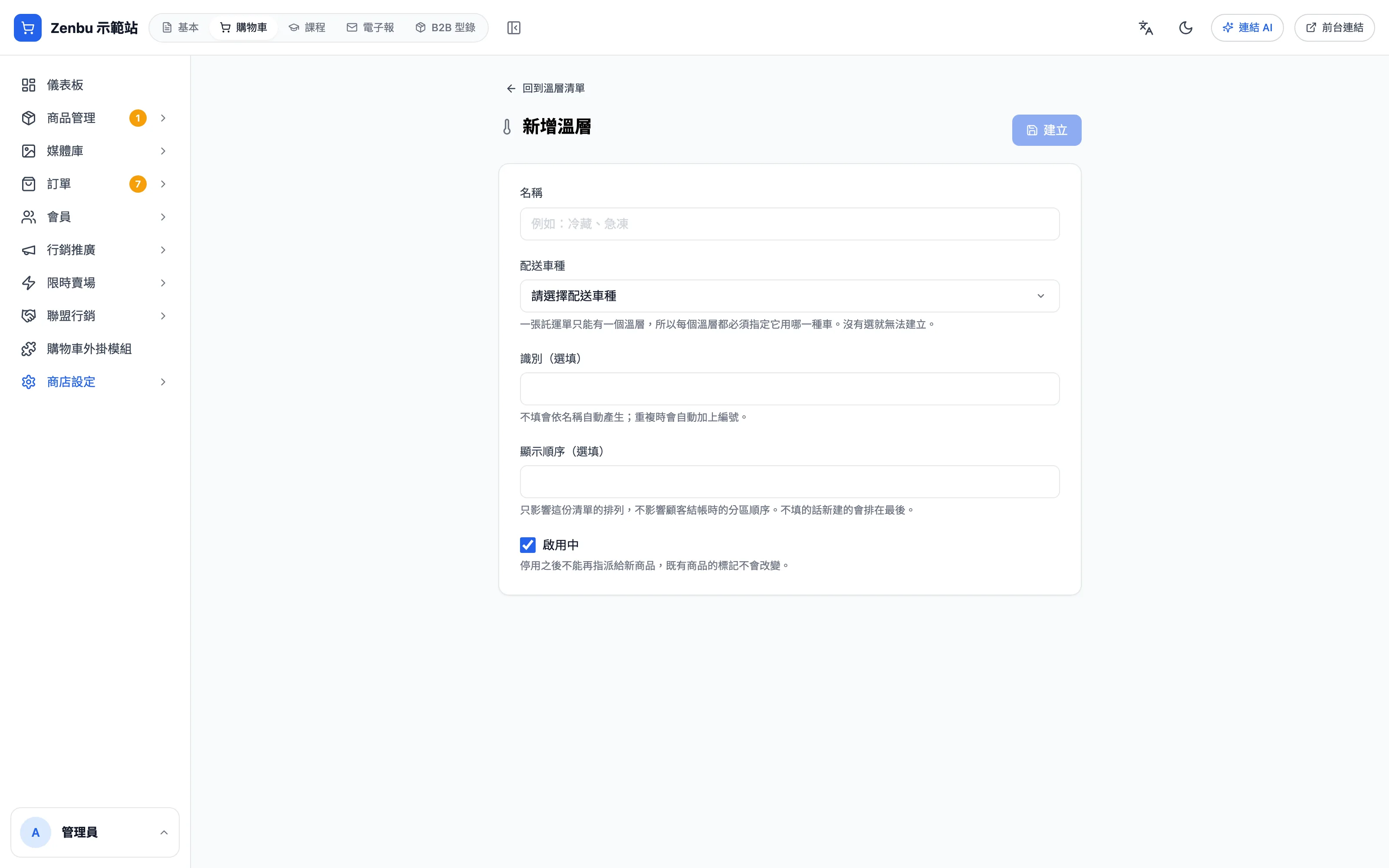Click the 商品管理 package box icon

click(29, 118)
